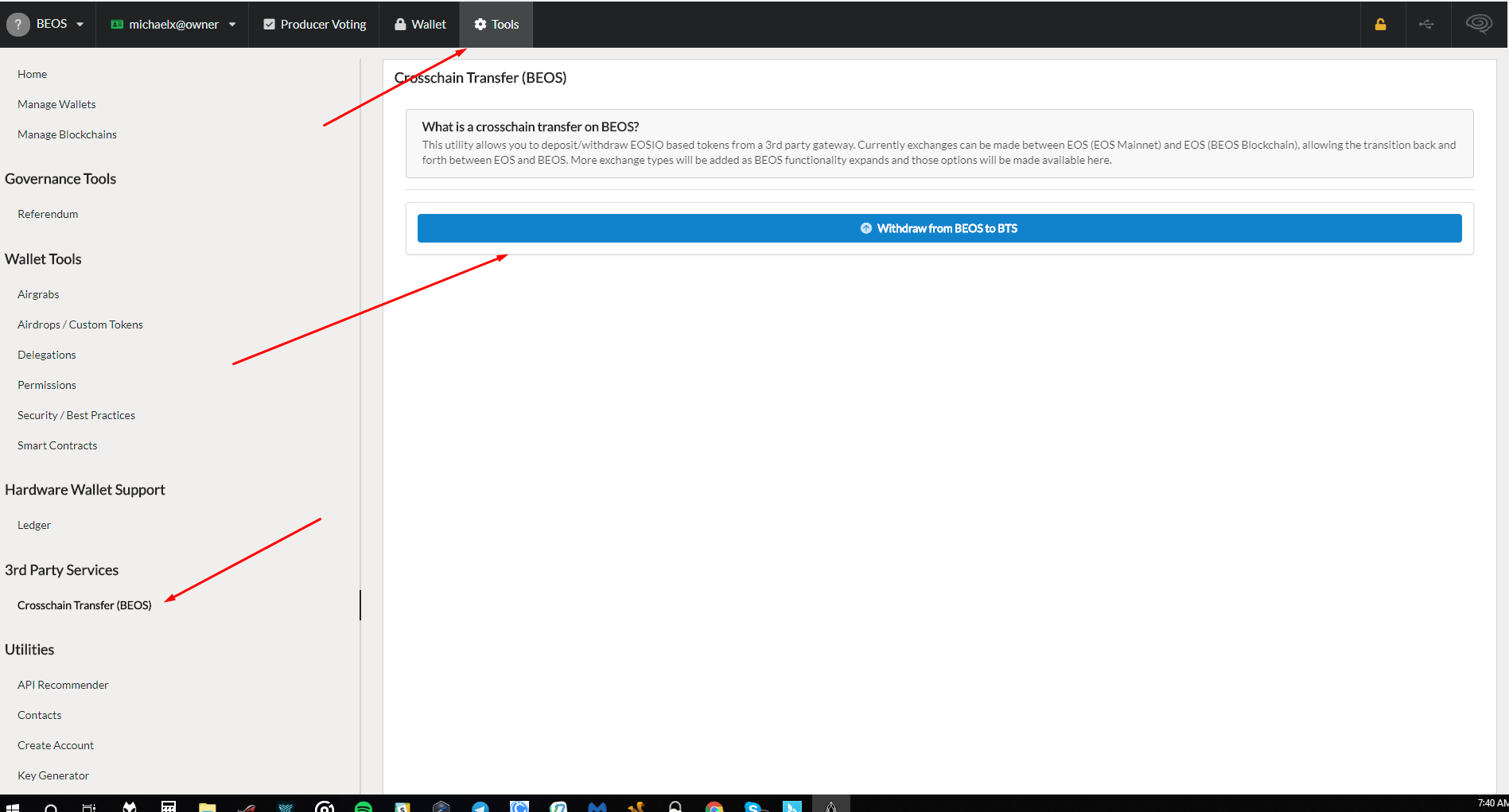Click the Governance Tools heading
This screenshot has height=812, width=1509.
pos(60,179)
